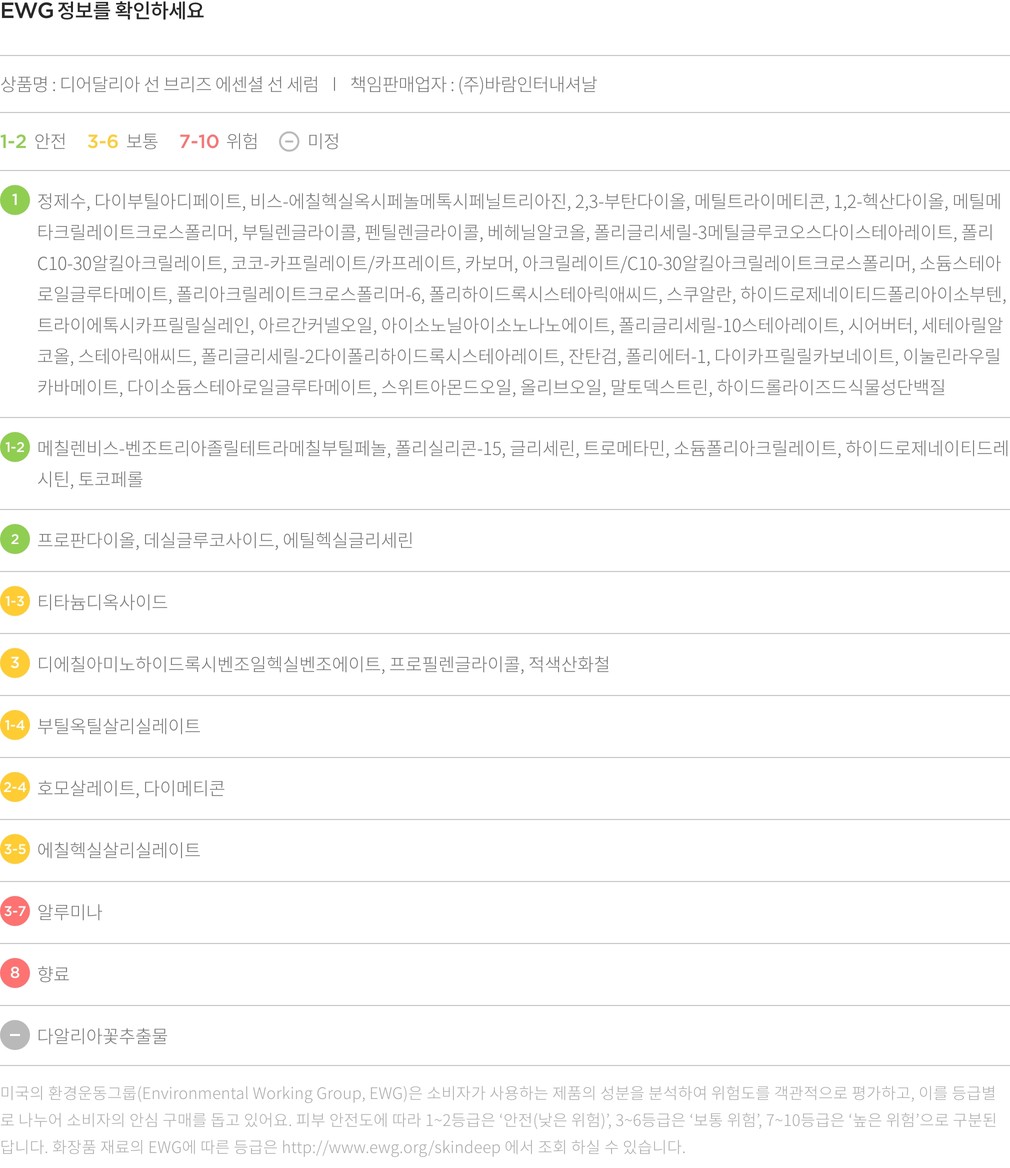Select the yellow 1-3 badge beside 티타늄디옥사이드

coord(15,602)
